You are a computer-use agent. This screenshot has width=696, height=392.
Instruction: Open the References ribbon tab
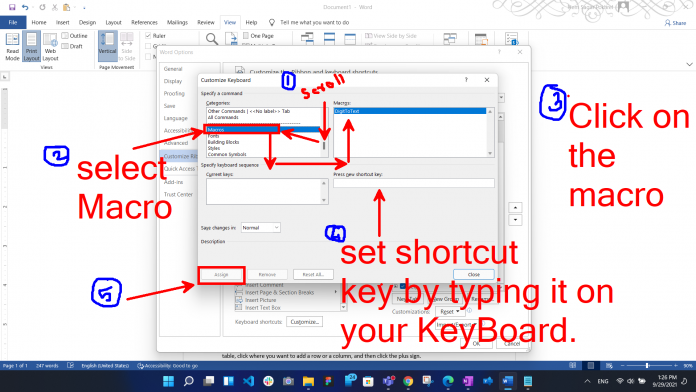[144, 22]
